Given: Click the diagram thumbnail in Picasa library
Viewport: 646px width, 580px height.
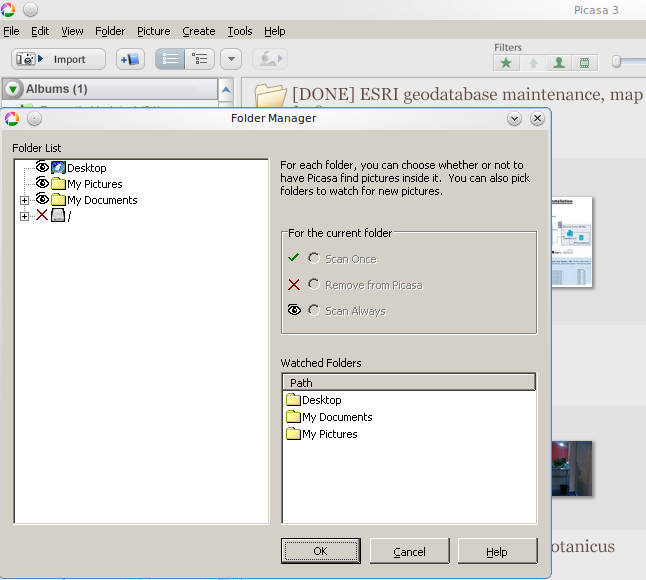Looking at the screenshot, I should (x=571, y=242).
